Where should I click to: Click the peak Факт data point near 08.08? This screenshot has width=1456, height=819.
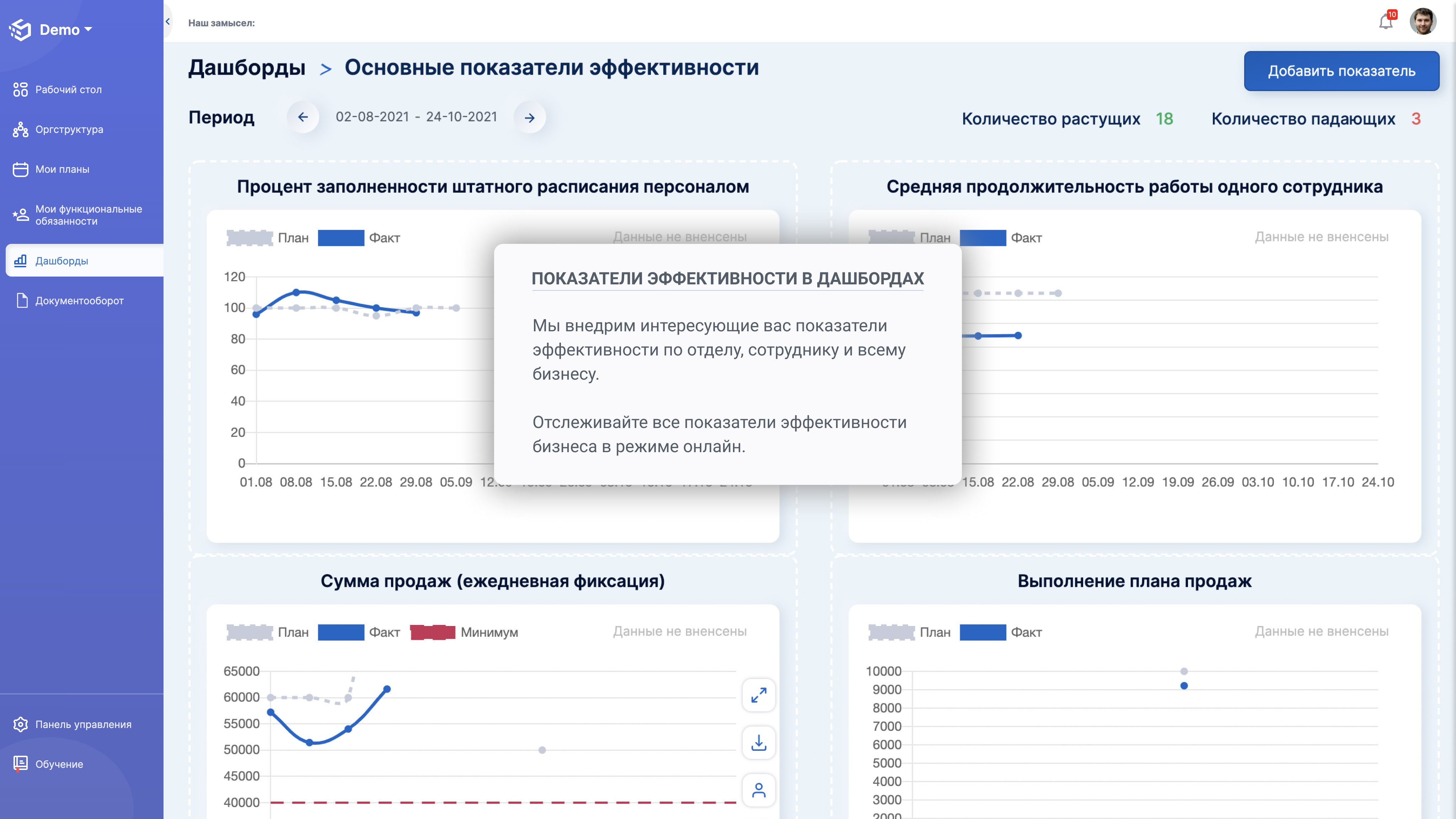[296, 292]
